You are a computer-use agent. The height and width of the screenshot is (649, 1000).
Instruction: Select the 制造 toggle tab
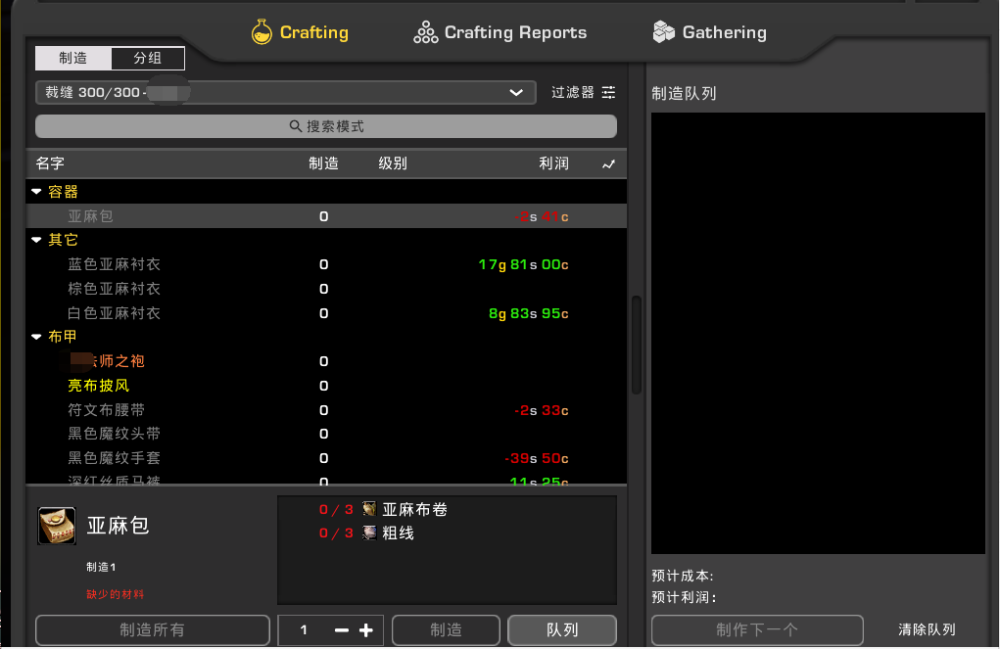coord(73,58)
